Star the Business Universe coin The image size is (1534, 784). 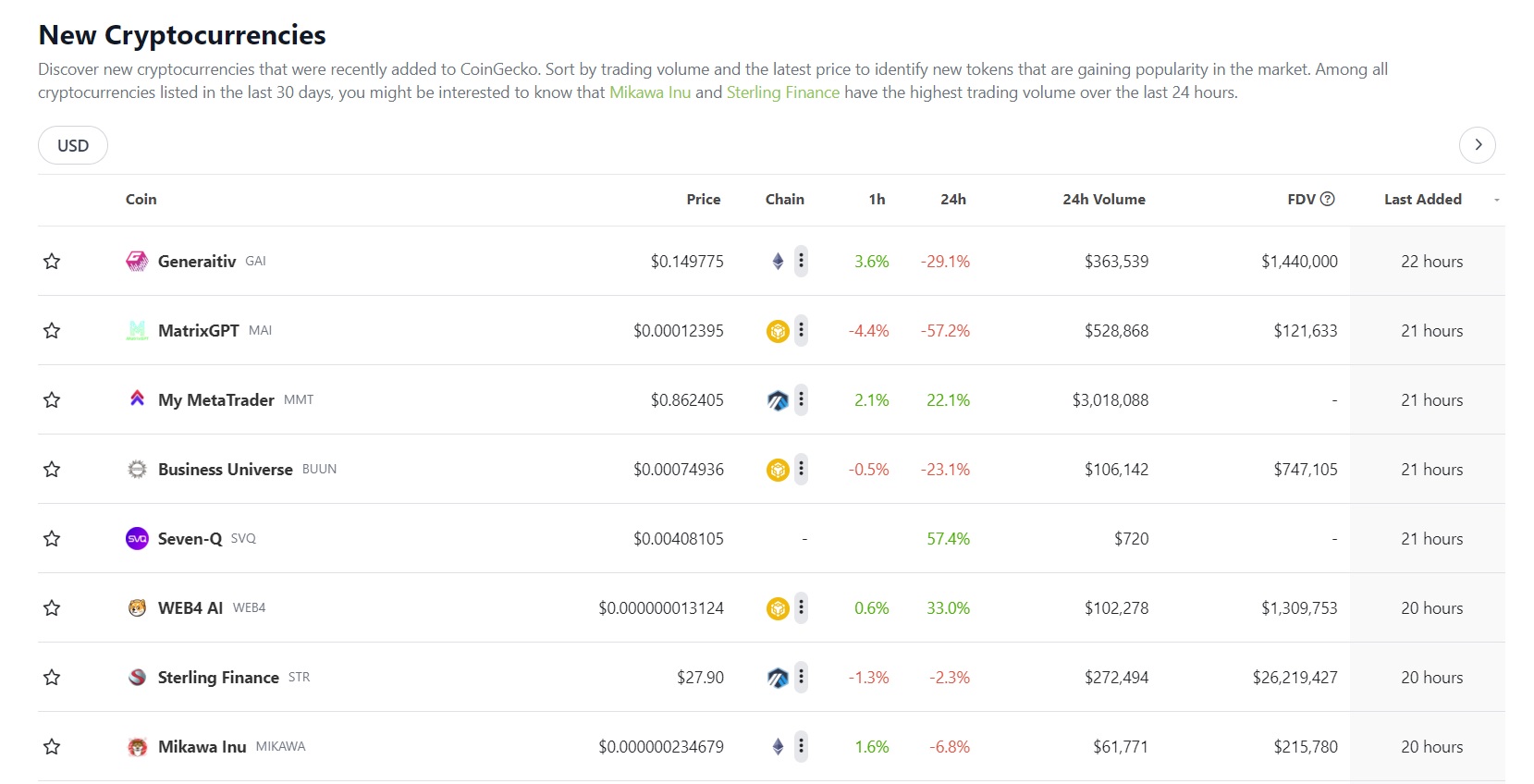[52, 470]
